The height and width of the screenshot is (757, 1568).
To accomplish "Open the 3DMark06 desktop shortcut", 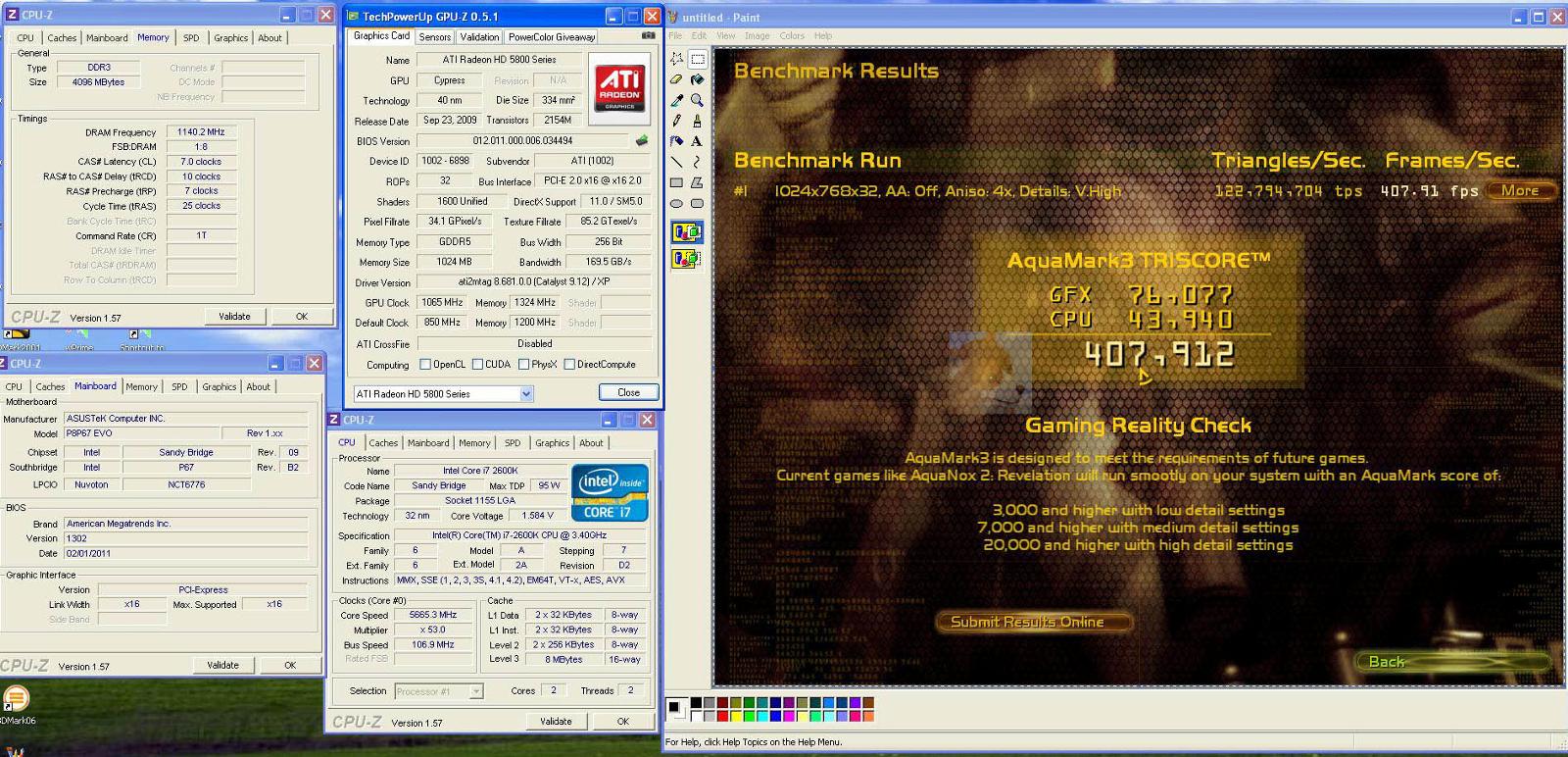I will [15, 706].
